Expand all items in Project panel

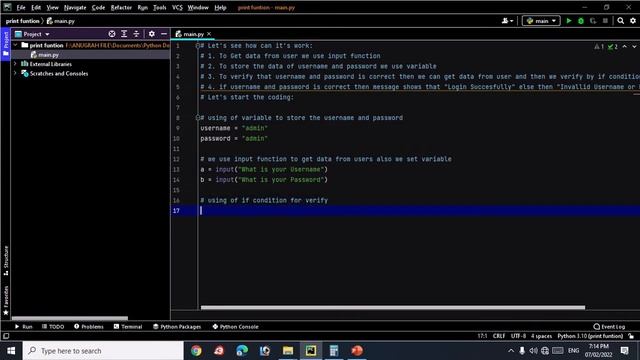click(x=124, y=34)
